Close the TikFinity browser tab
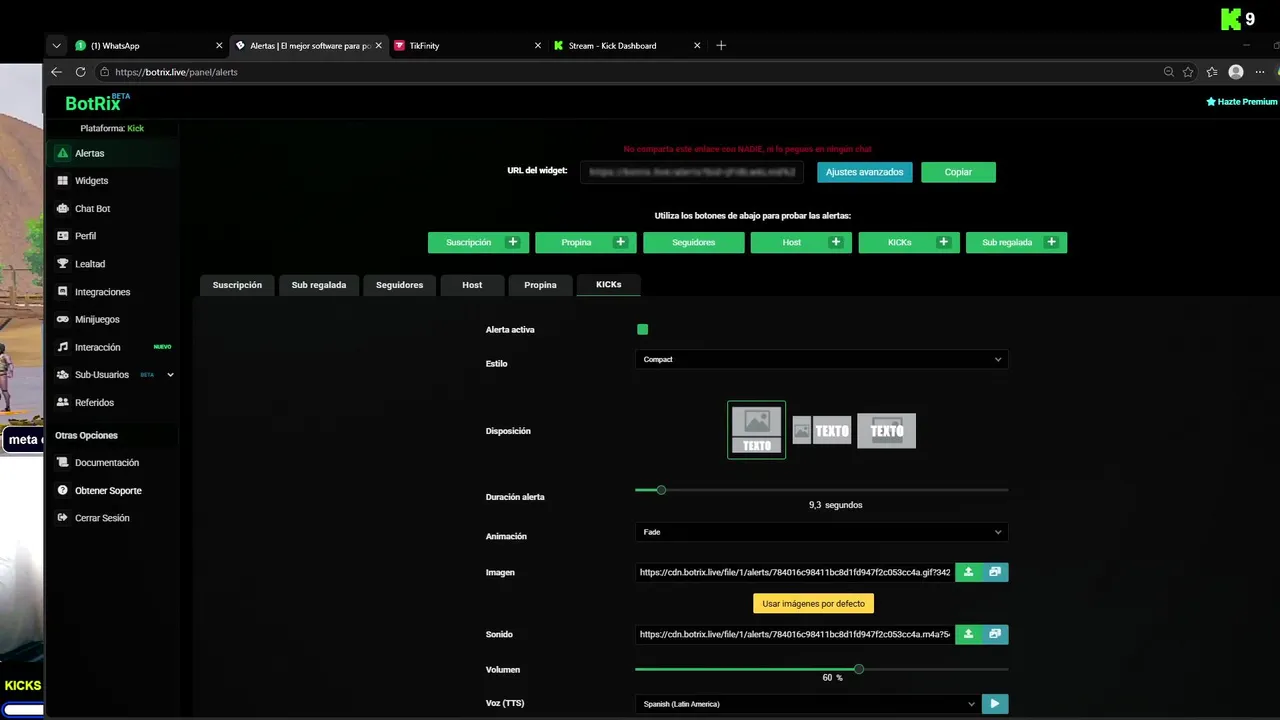This screenshot has width=1280, height=720. pos(537,45)
